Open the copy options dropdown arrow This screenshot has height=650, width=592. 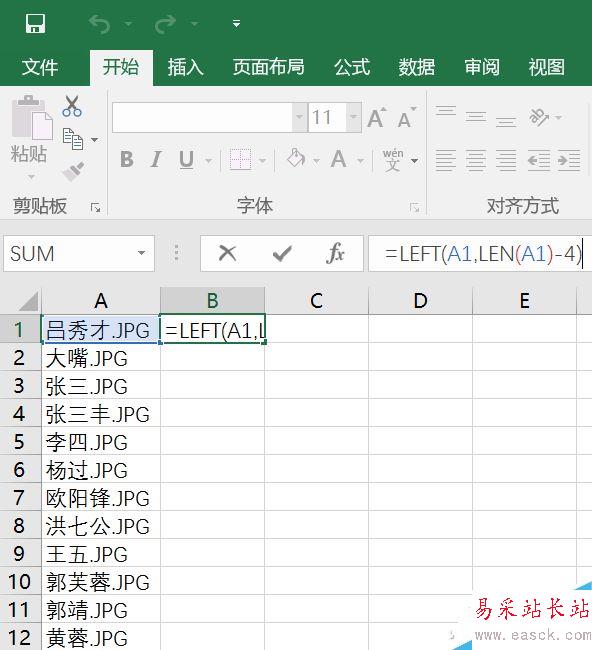pos(95,139)
